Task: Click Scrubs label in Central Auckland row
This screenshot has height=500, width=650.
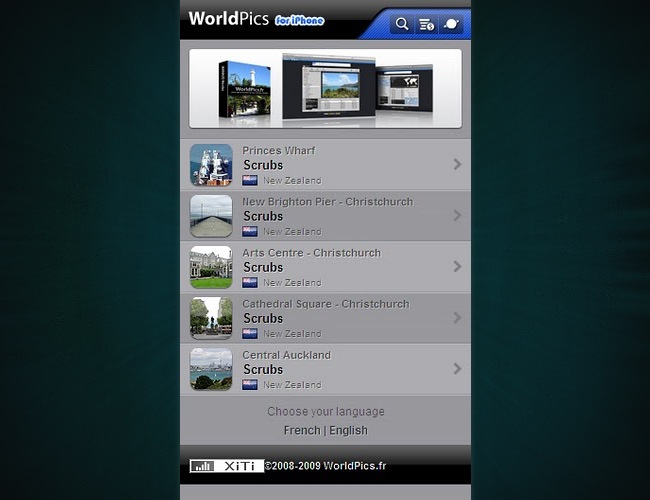Action: click(x=263, y=369)
